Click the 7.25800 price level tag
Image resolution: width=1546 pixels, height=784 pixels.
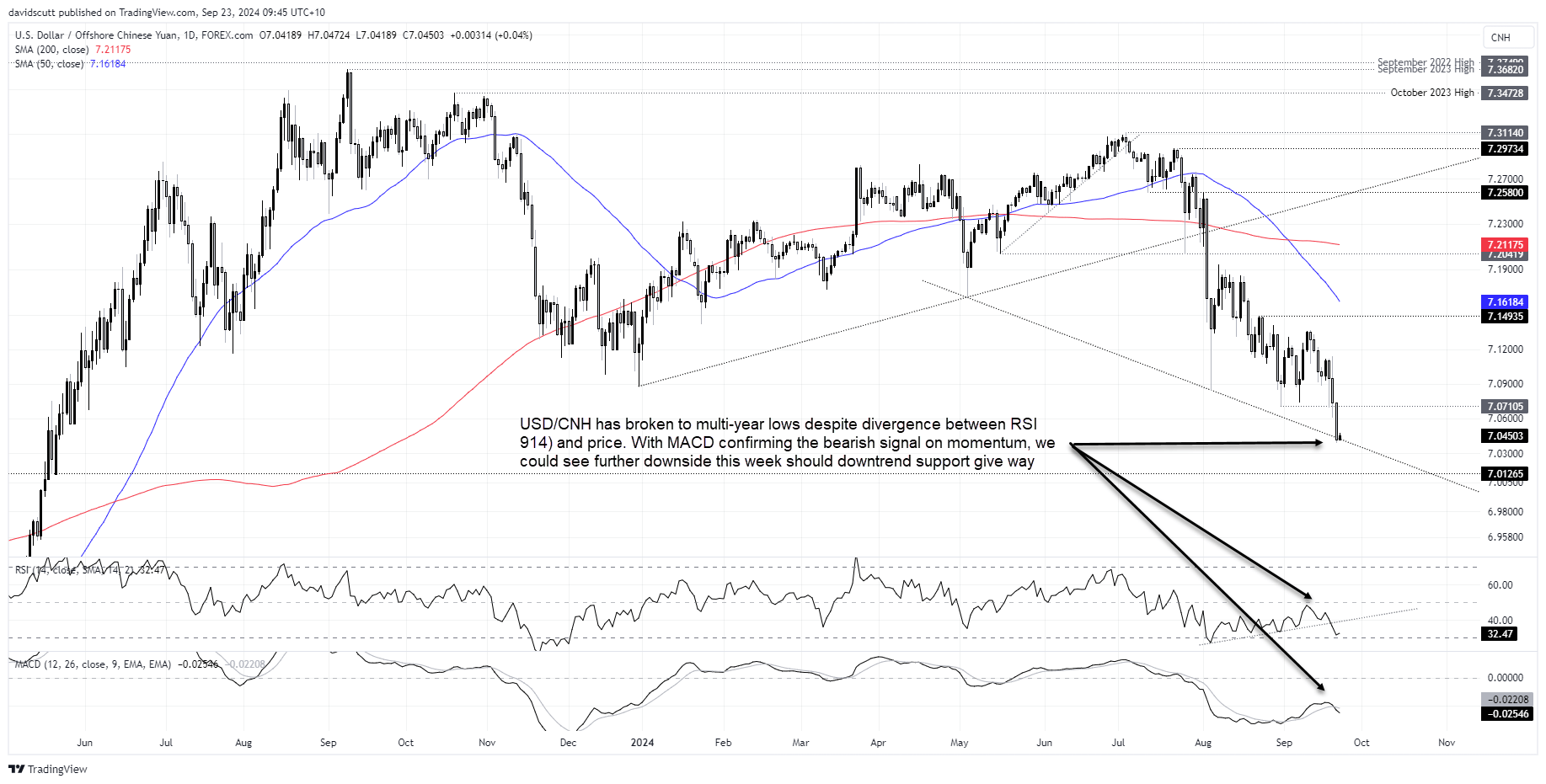tap(1505, 193)
